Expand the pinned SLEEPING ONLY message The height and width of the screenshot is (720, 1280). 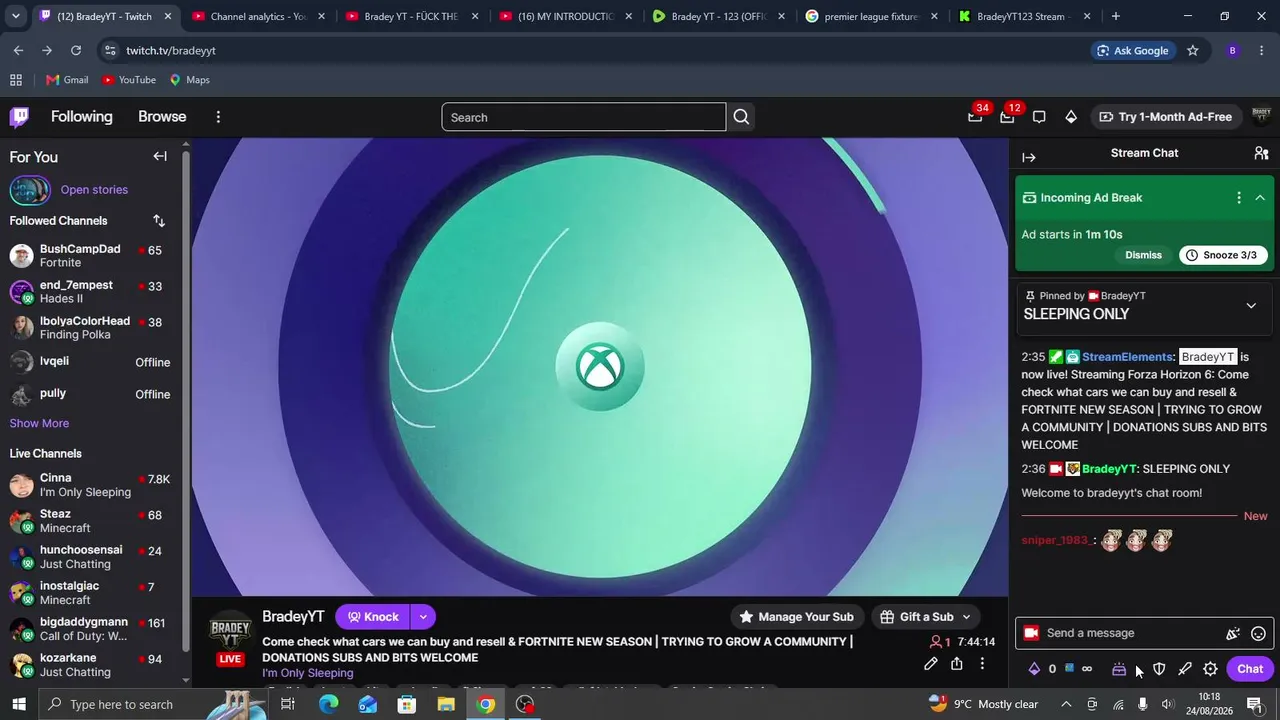coord(1251,306)
